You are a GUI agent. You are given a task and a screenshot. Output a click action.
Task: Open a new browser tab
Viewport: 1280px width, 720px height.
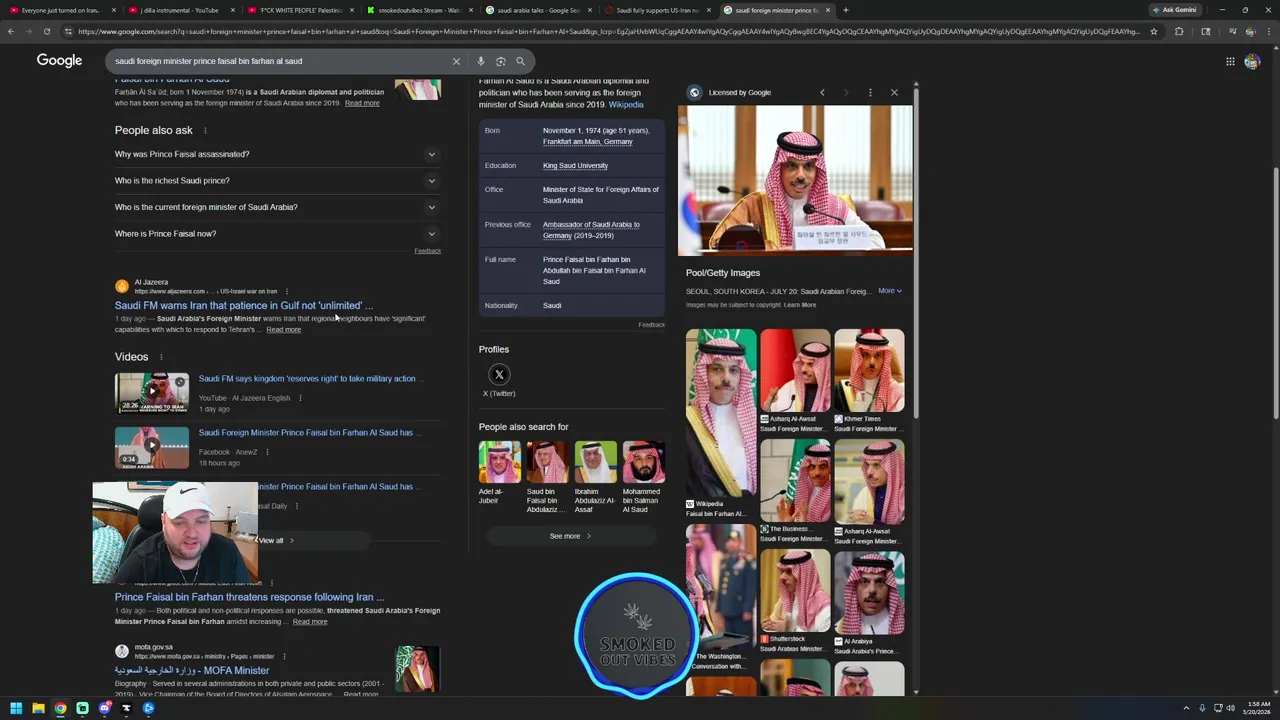846,10
